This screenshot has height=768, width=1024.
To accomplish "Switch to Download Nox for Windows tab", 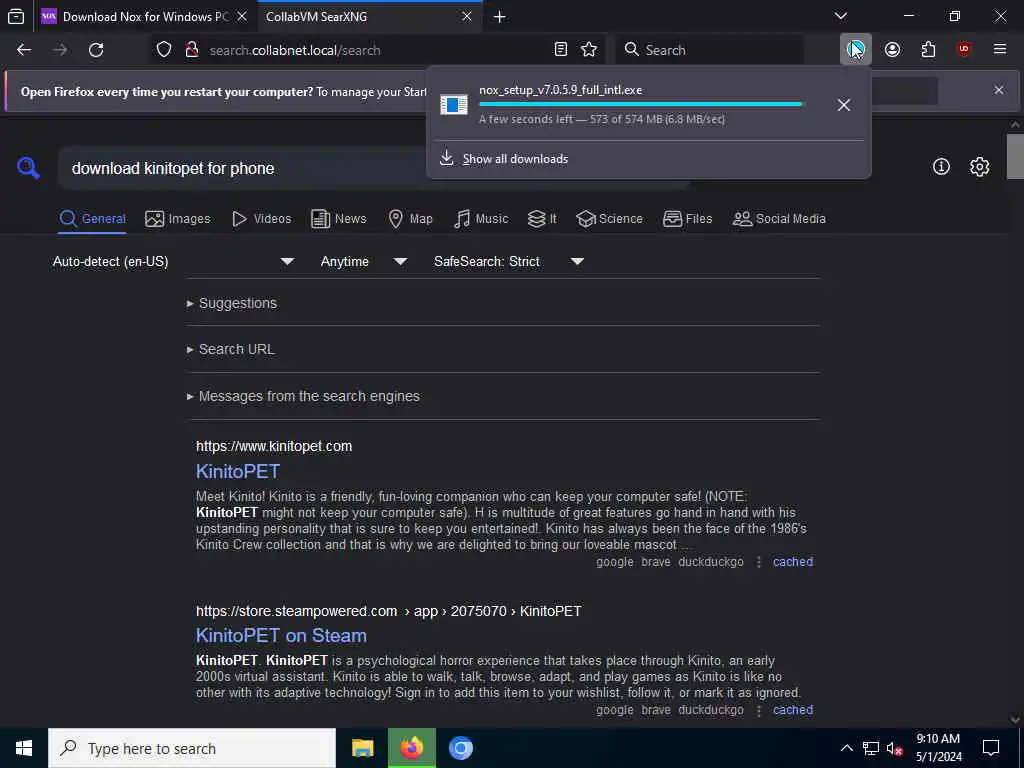I will point(146,16).
